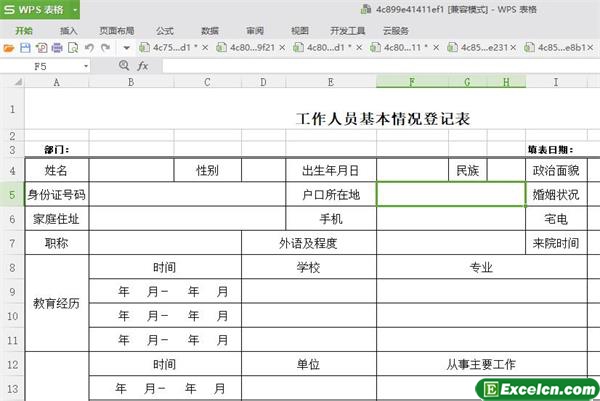This screenshot has width=600, height=401.
Task: Click the Save floppy disk icon
Action: pyautogui.click(x=25, y=48)
